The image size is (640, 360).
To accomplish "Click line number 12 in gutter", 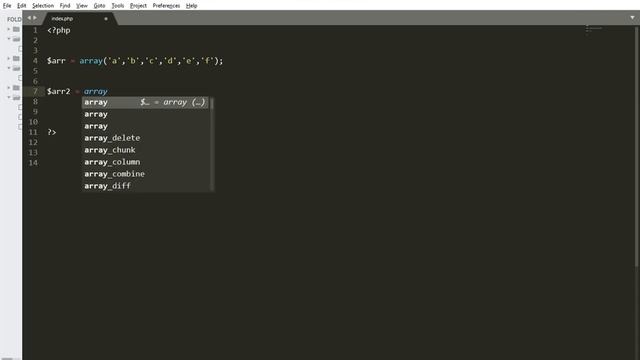I will (x=33, y=142).
